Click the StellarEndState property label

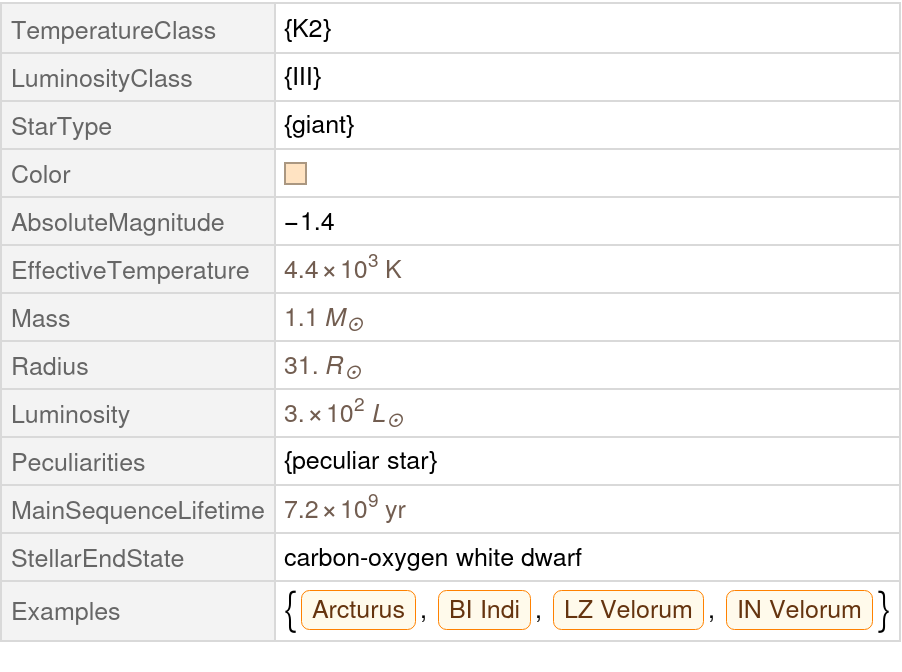click(97, 559)
